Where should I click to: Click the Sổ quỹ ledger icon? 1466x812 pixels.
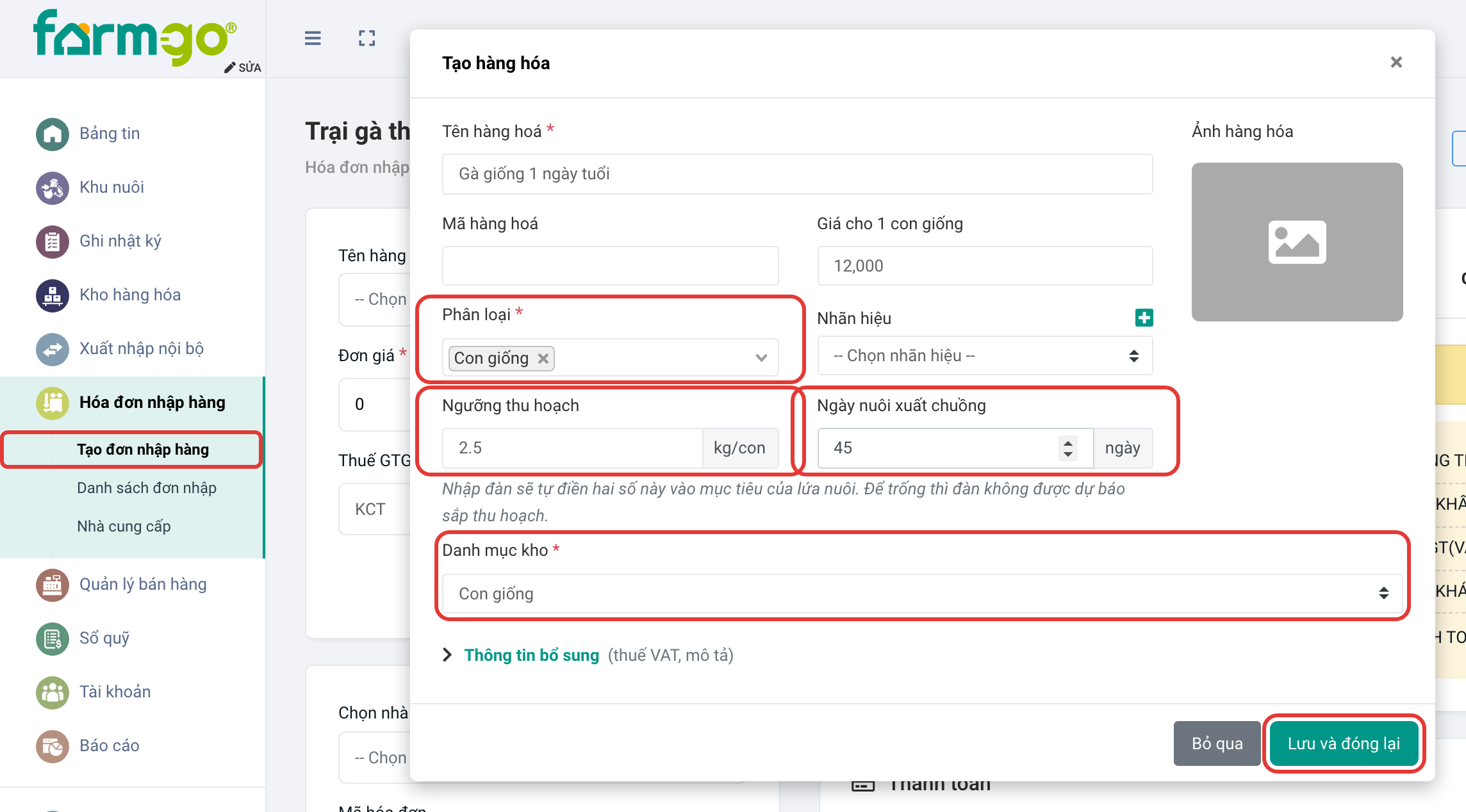coord(53,638)
